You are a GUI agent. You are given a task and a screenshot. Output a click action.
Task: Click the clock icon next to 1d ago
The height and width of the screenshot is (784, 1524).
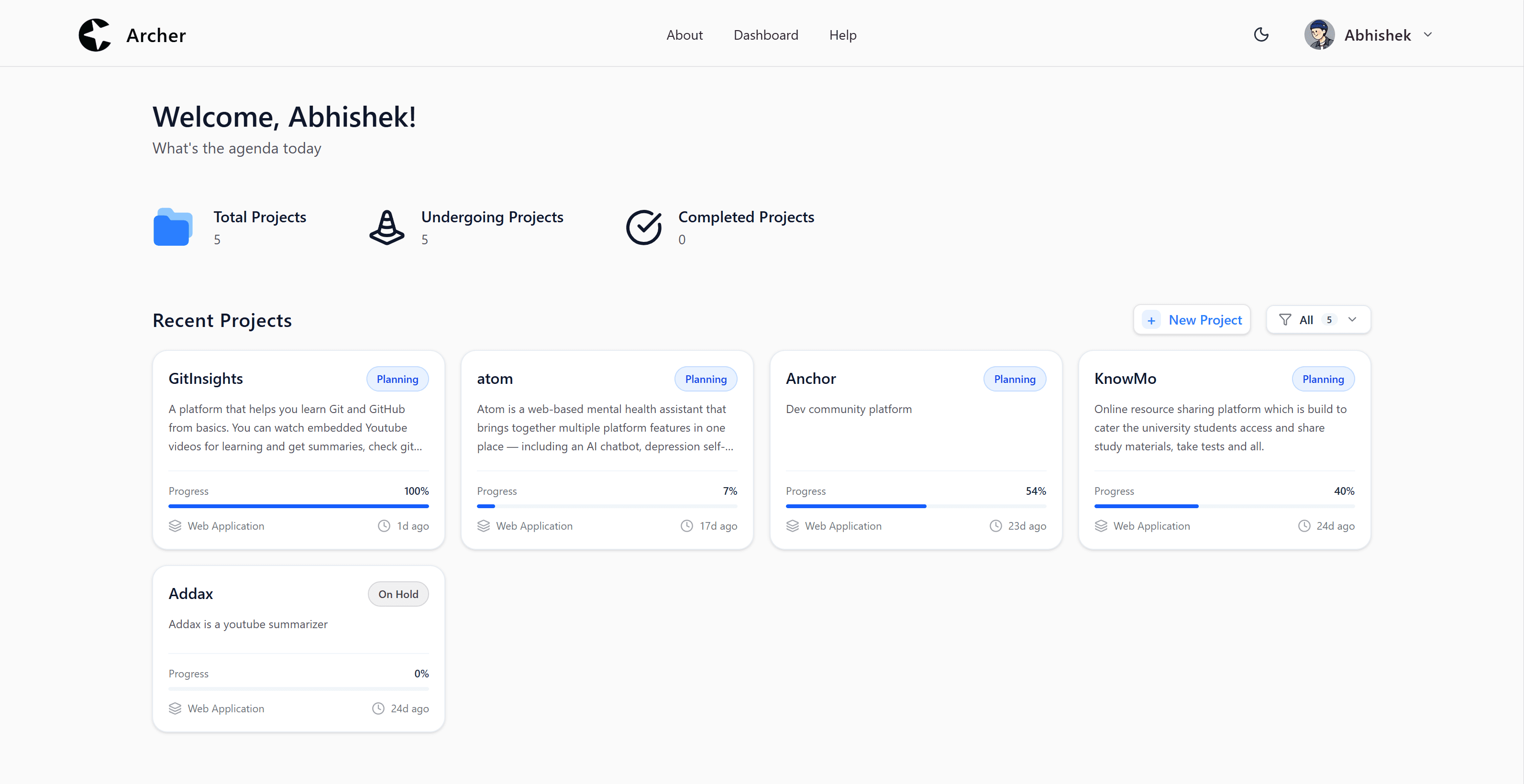coord(384,526)
